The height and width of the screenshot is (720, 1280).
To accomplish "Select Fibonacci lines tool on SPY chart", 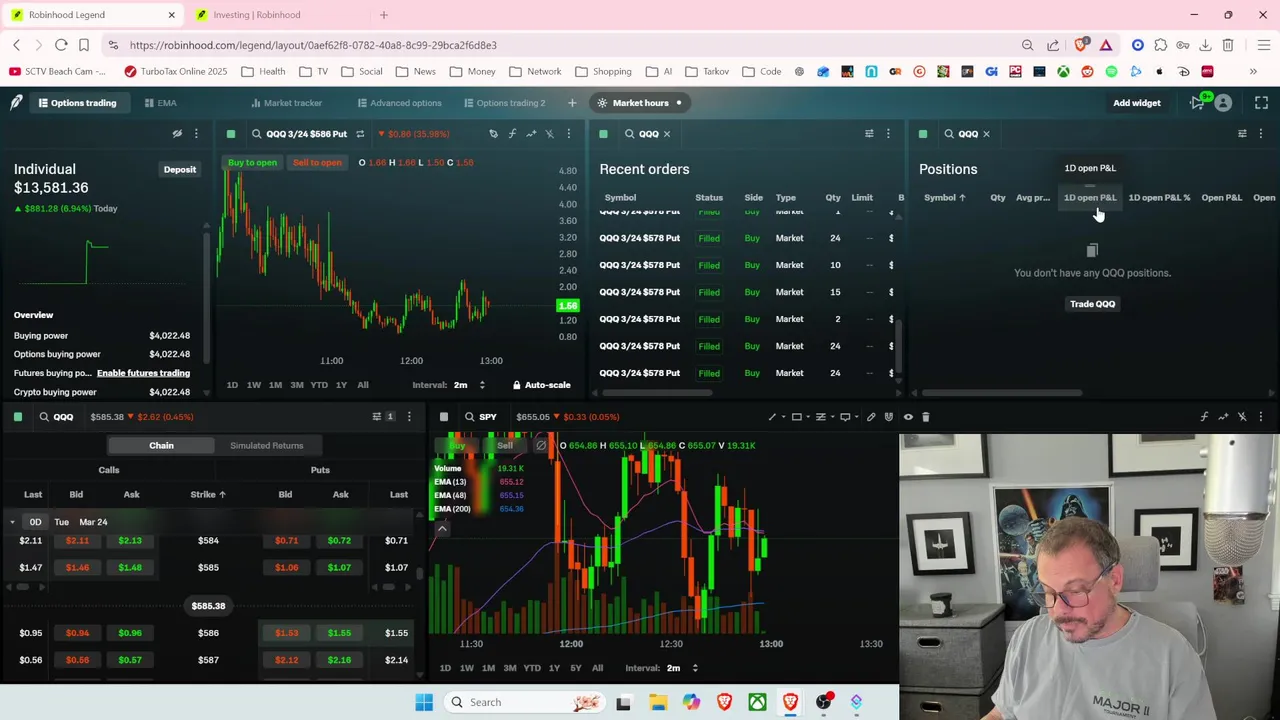I will (820, 417).
